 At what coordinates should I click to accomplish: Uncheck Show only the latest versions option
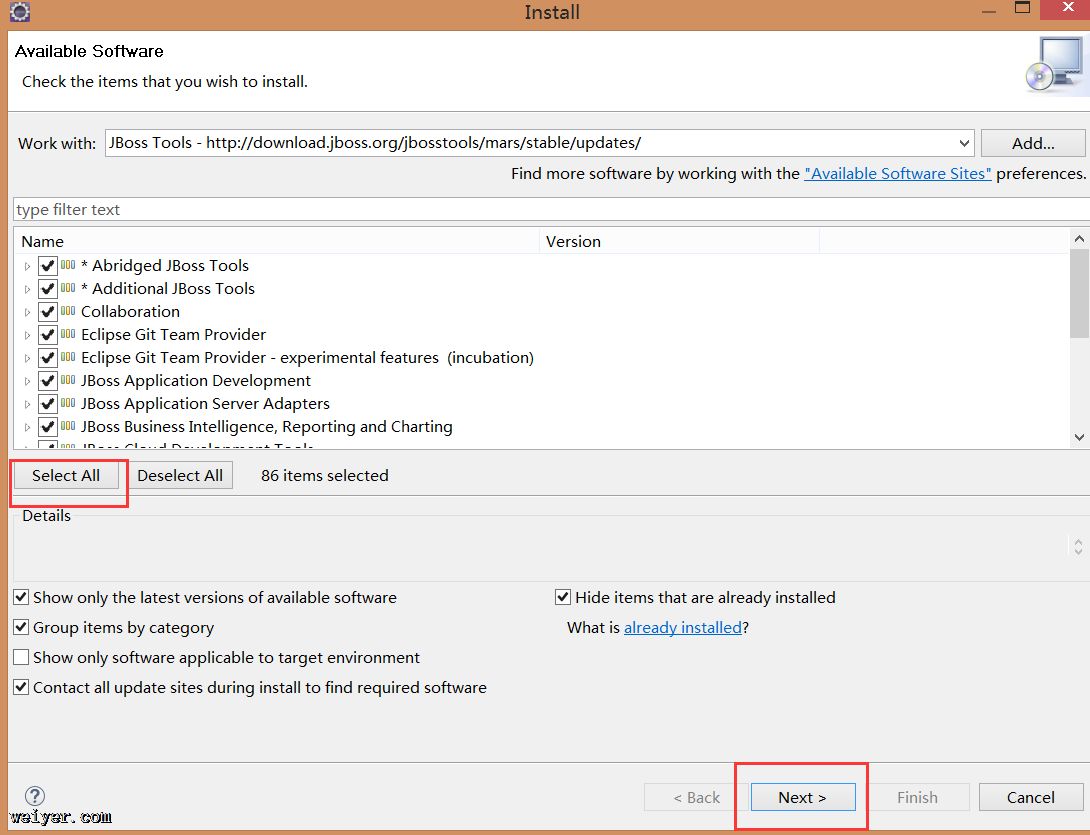(21, 597)
